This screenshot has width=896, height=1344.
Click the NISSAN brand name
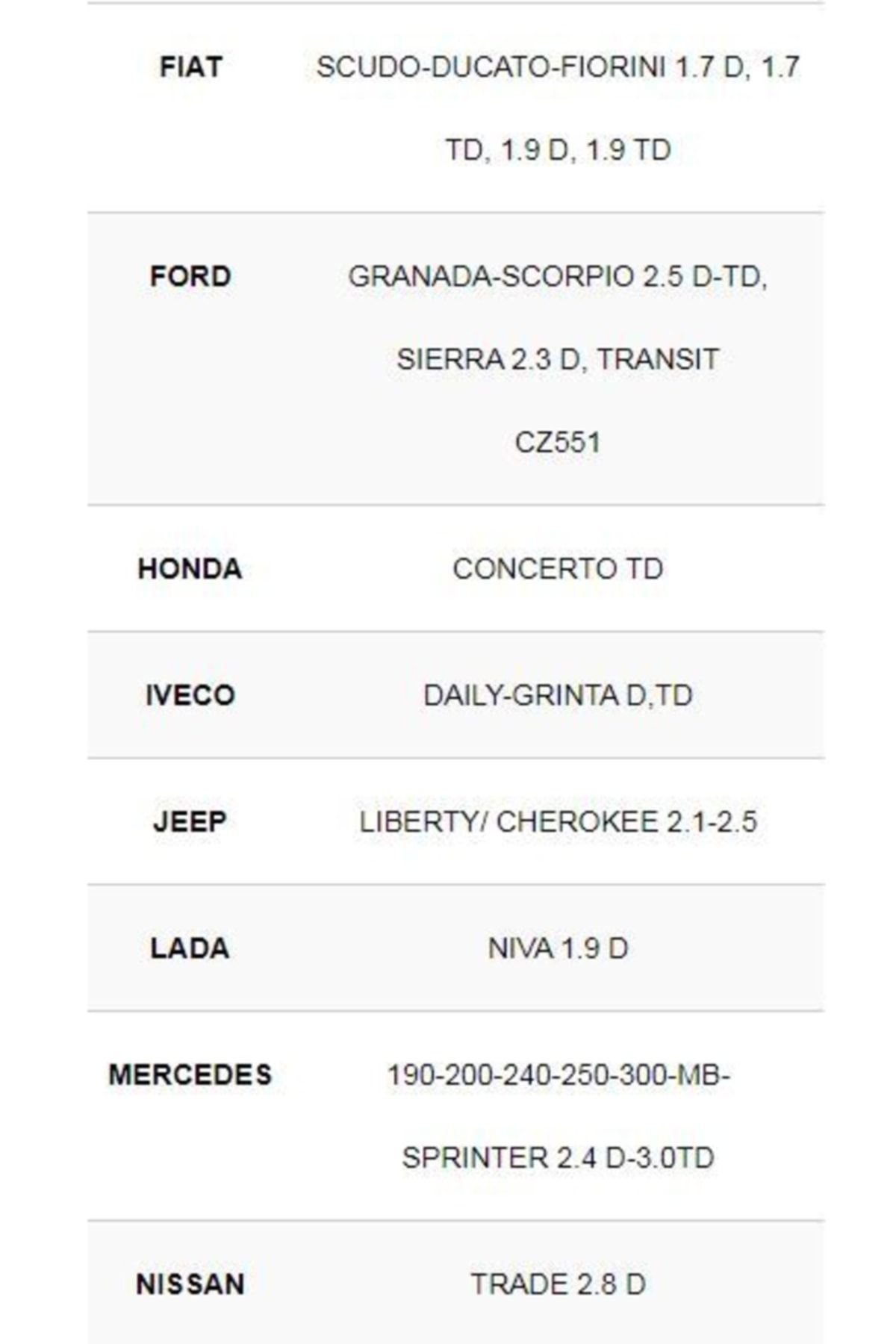190,1284
